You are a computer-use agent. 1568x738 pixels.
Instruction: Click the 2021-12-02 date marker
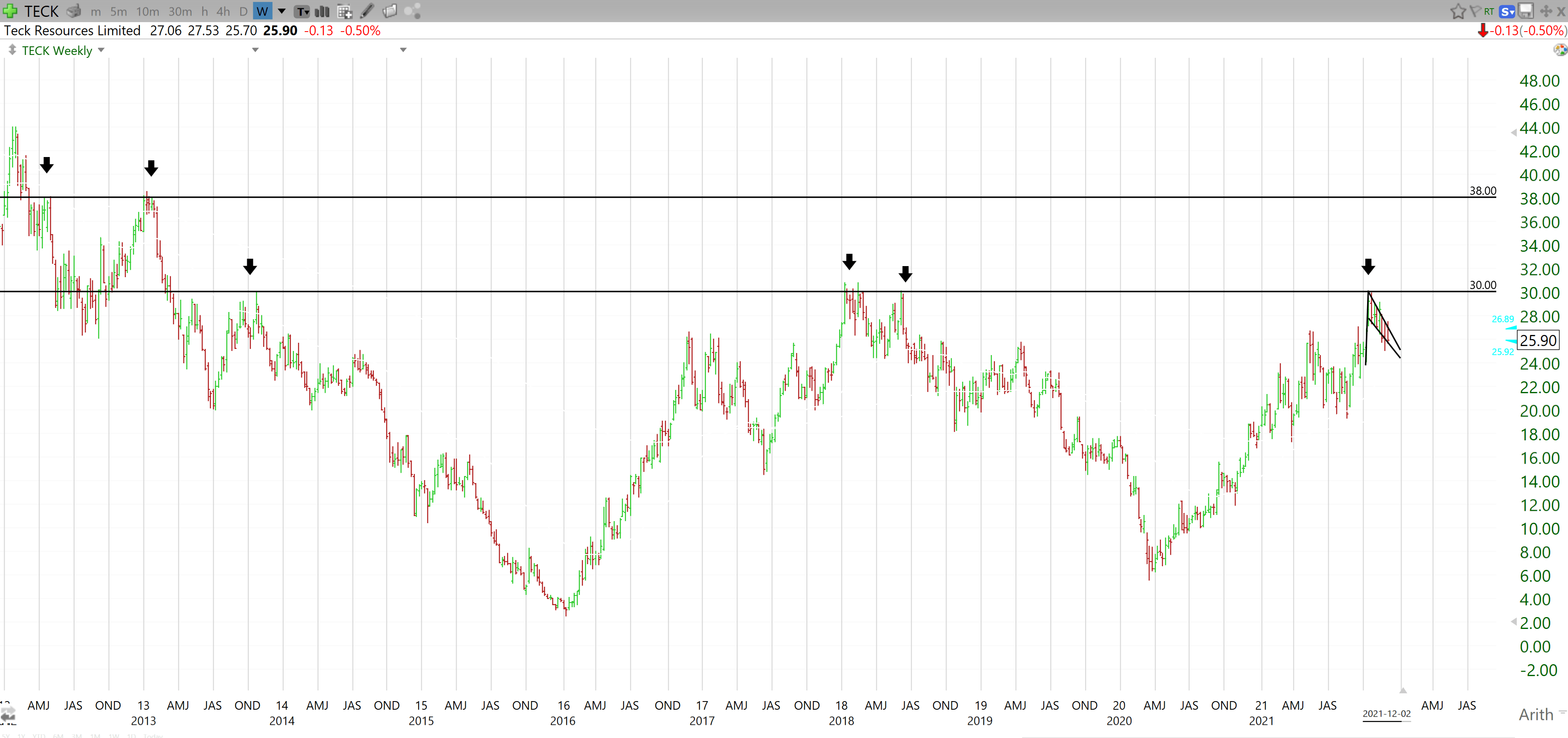click(1386, 714)
